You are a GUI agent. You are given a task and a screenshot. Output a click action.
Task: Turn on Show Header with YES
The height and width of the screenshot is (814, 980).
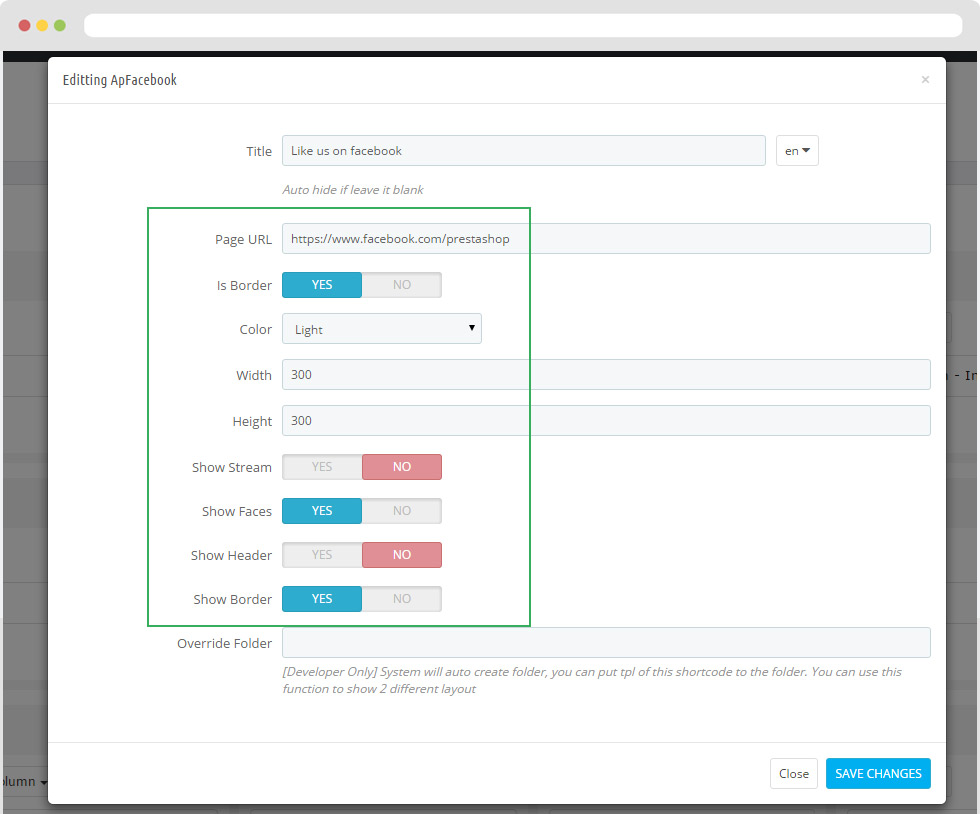point(322,555)
